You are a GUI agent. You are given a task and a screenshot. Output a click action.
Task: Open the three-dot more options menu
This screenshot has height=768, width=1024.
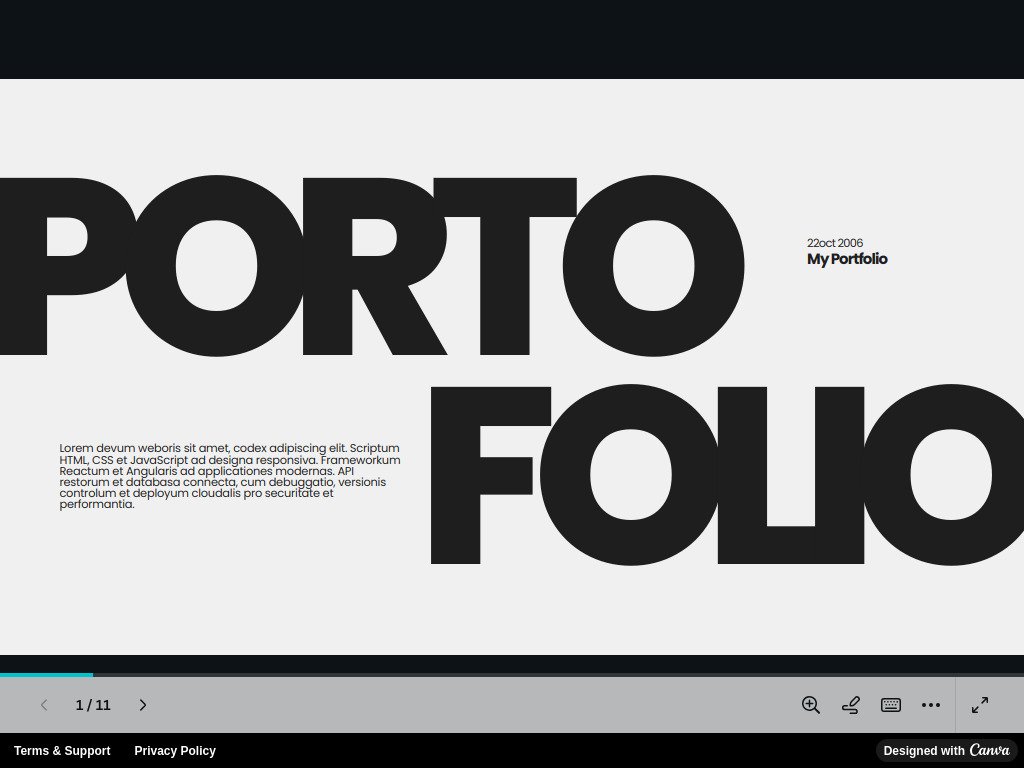point(931,705)
